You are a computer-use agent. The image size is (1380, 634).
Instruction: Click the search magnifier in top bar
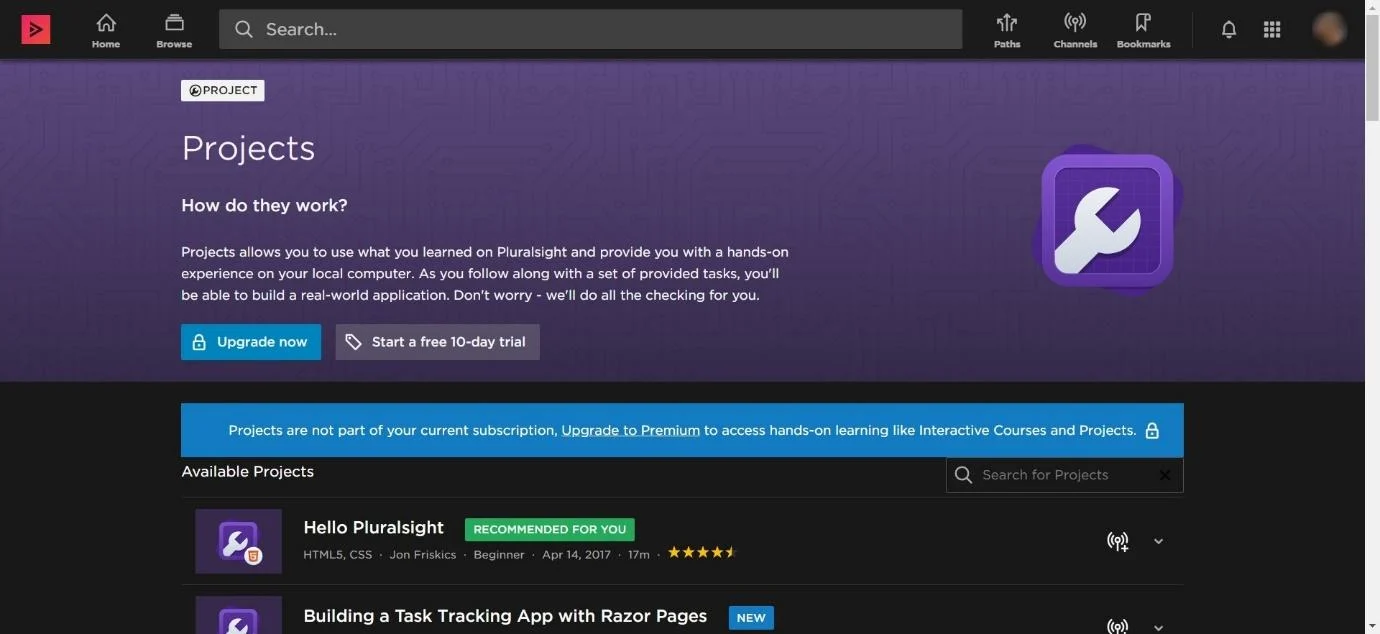[x=244, y=30]
